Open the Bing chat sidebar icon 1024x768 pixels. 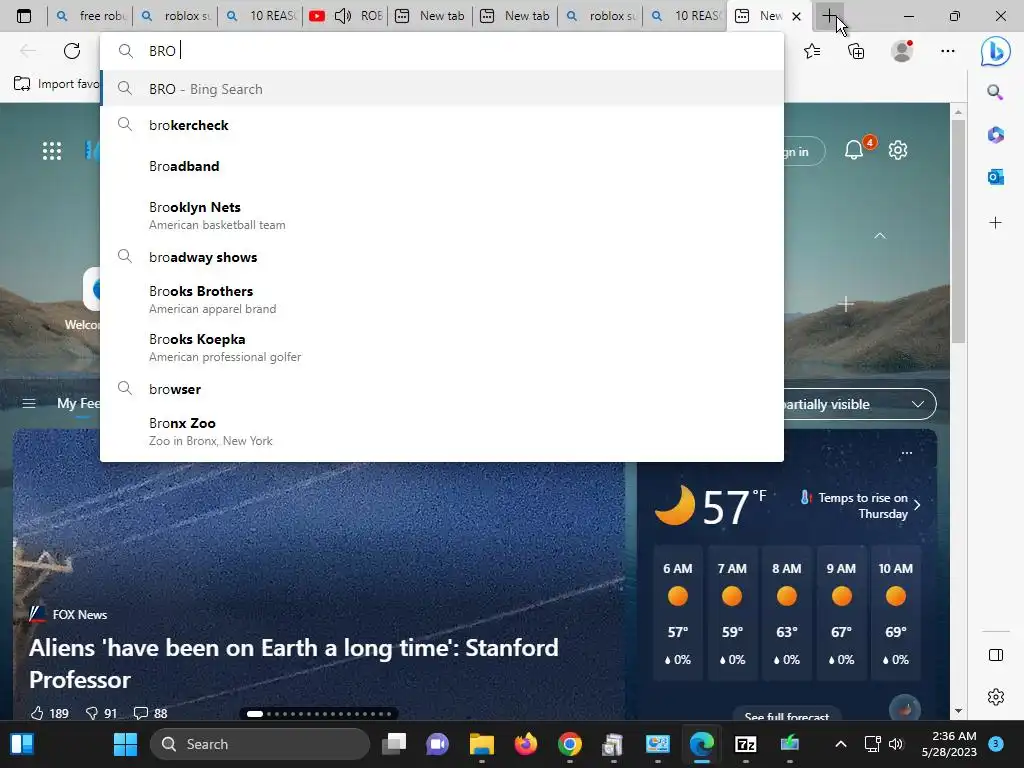pos(995,51)
